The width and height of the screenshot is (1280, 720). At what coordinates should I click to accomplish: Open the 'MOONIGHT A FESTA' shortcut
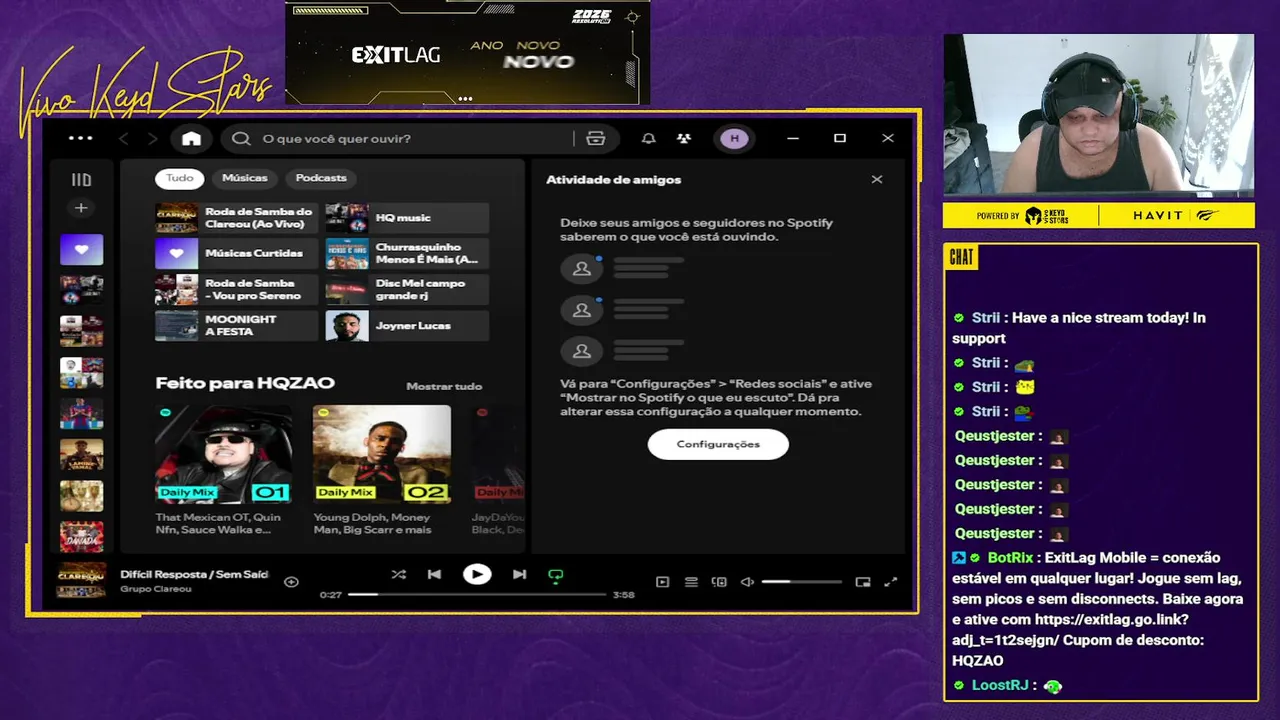point(236,326)
